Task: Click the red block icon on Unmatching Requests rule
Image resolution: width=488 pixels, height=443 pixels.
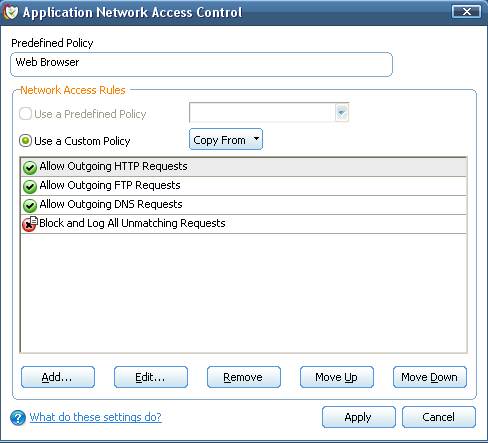Action: point(30,224)
